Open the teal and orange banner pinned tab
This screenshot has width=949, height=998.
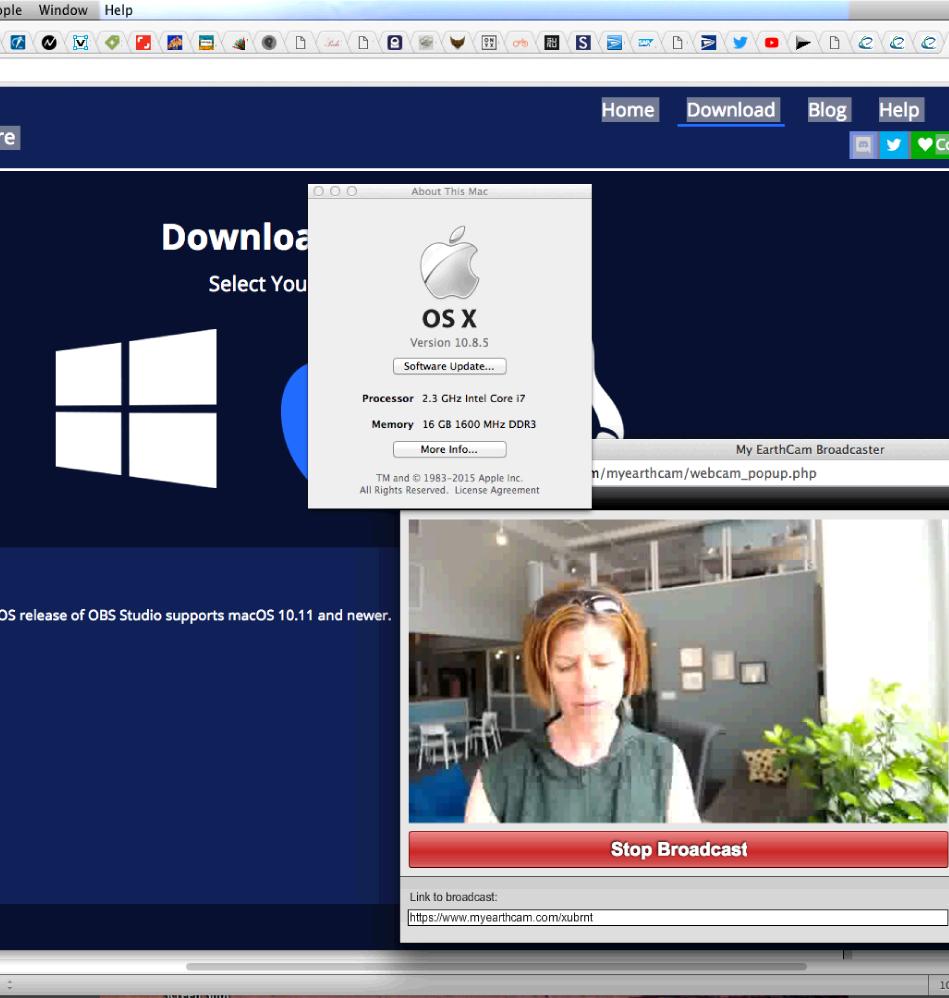206,43
